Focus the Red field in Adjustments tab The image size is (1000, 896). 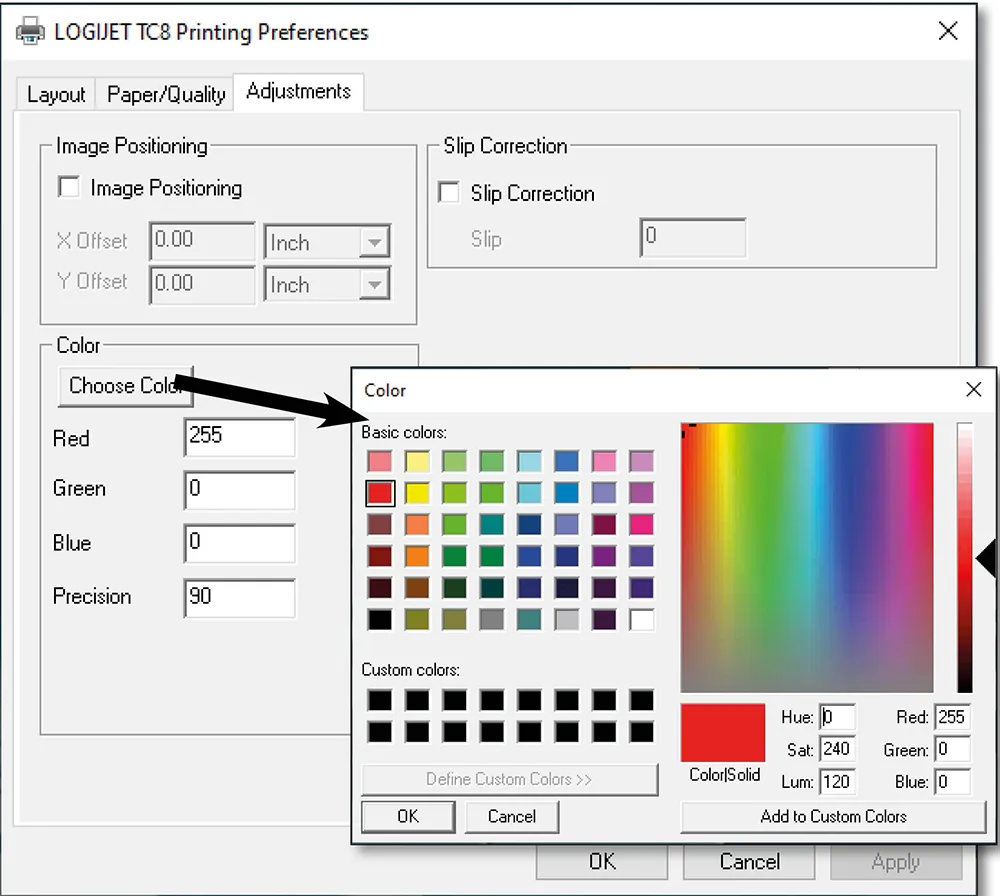click(240, 437)
